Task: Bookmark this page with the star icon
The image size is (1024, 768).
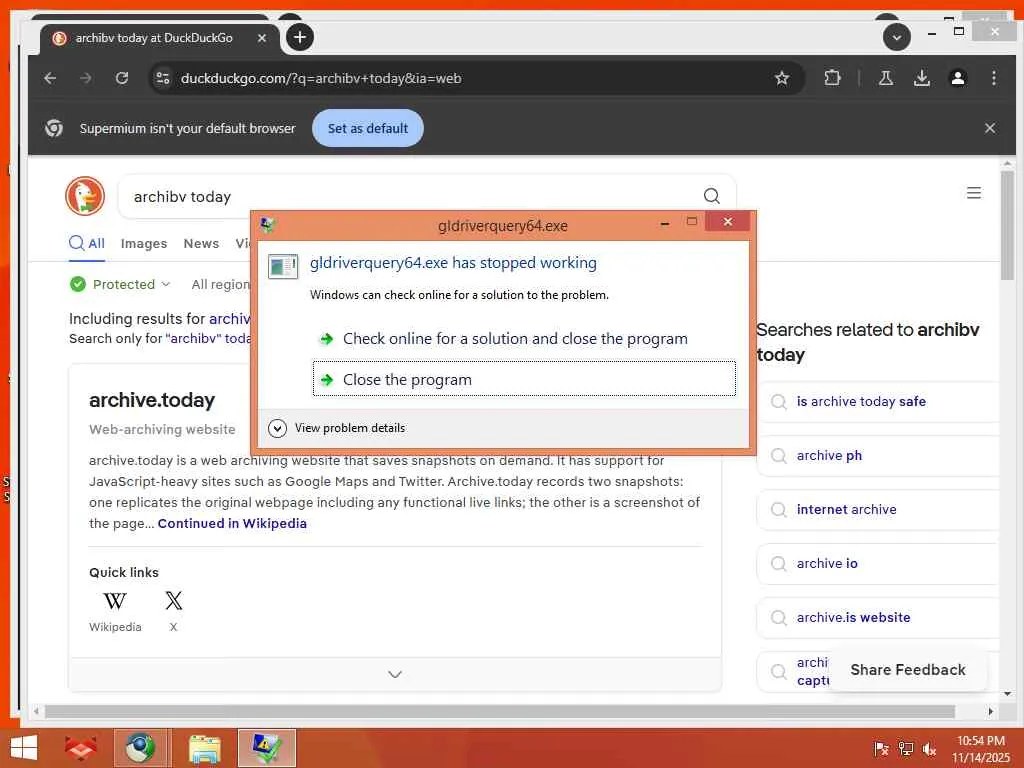Action: click(x=782, y=78)
